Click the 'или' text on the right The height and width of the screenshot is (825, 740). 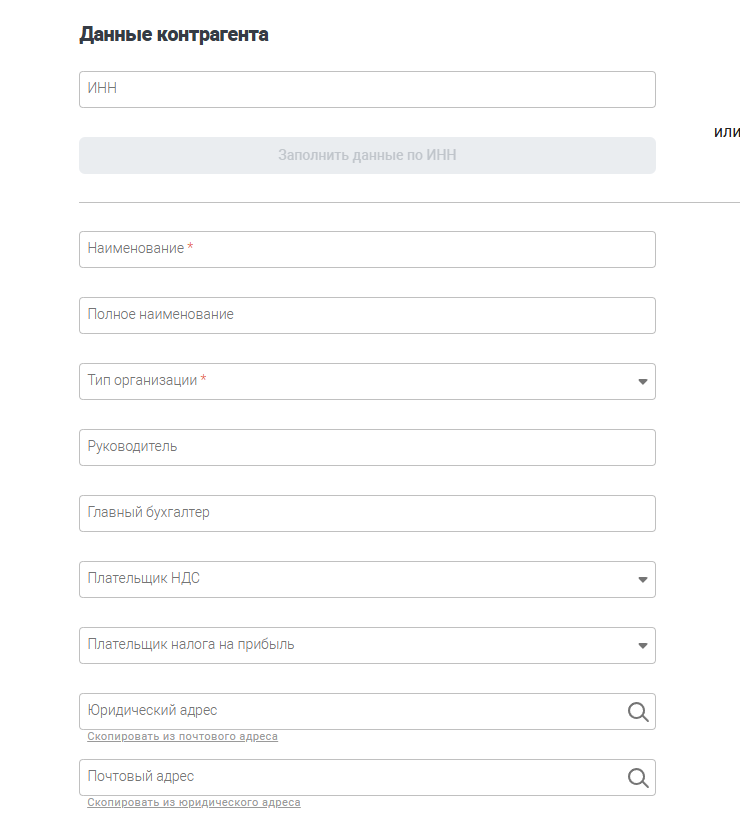click(x=727, y=132)
